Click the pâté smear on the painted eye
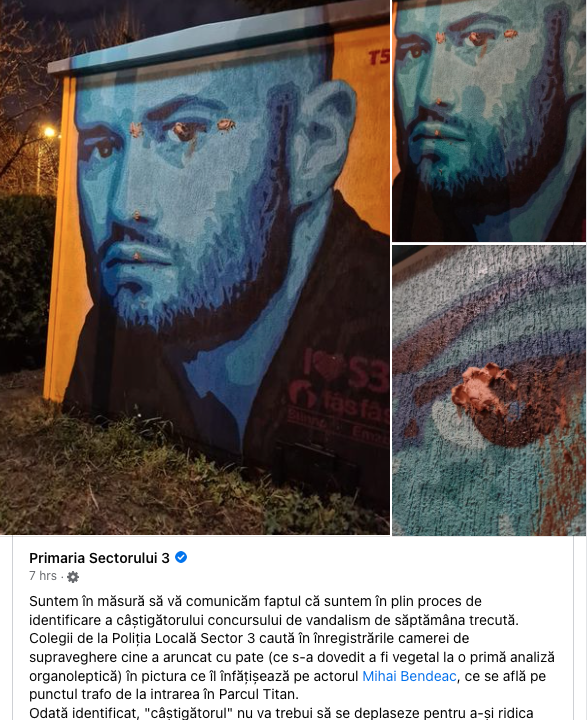 [x=186, y=132]
